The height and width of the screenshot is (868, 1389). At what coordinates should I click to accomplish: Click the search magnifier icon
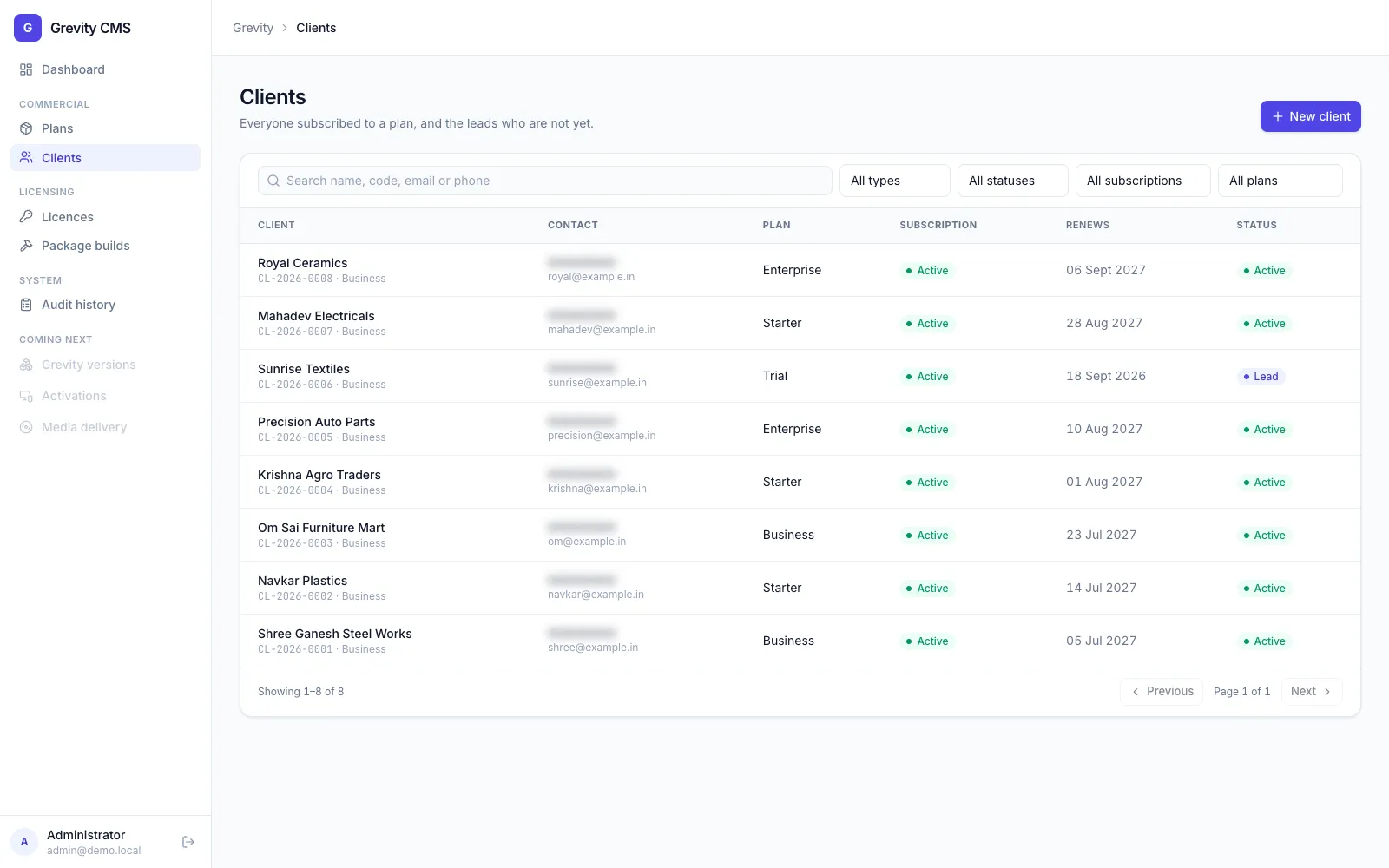(273, 181)
